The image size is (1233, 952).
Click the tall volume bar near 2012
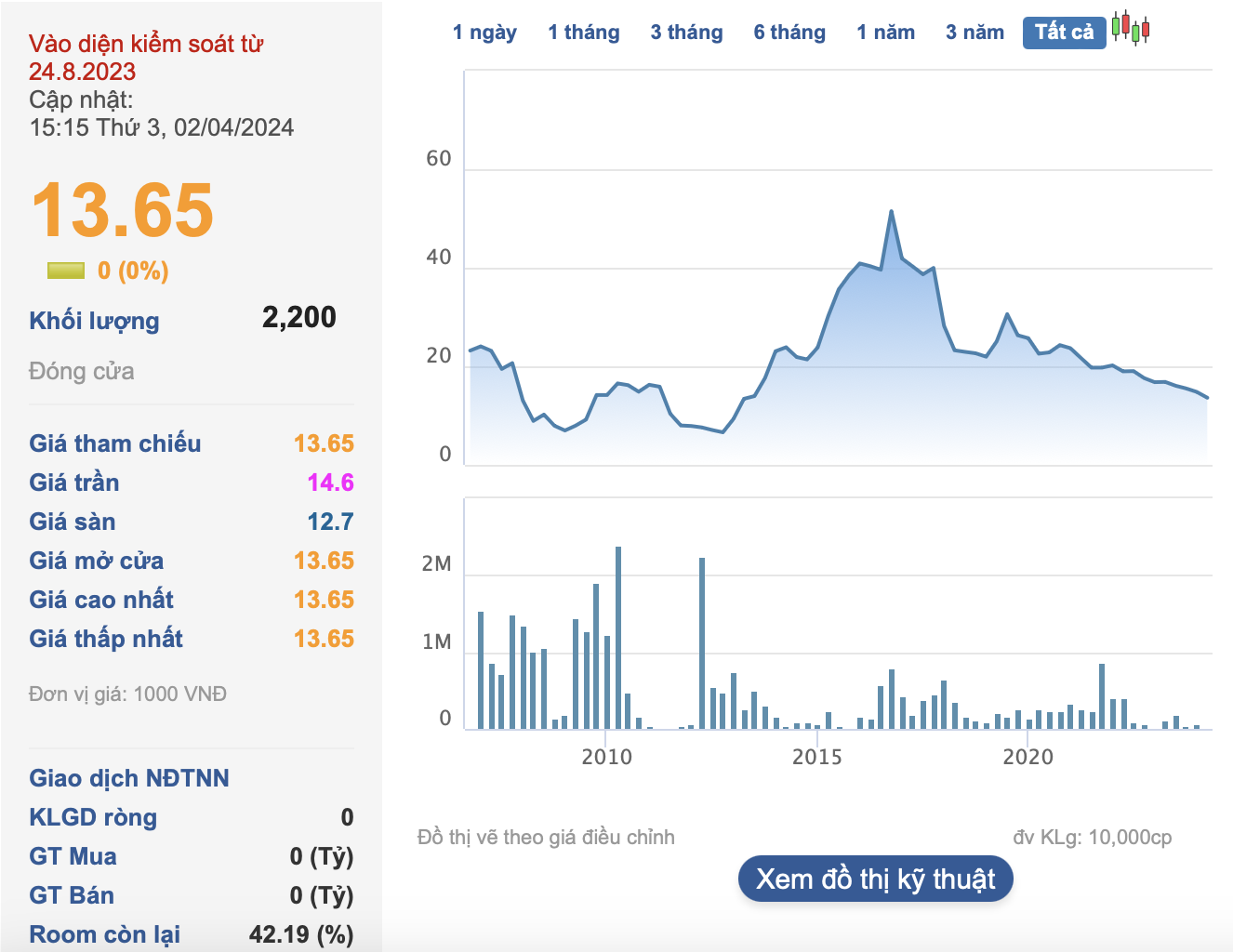[x=702, y=641]
